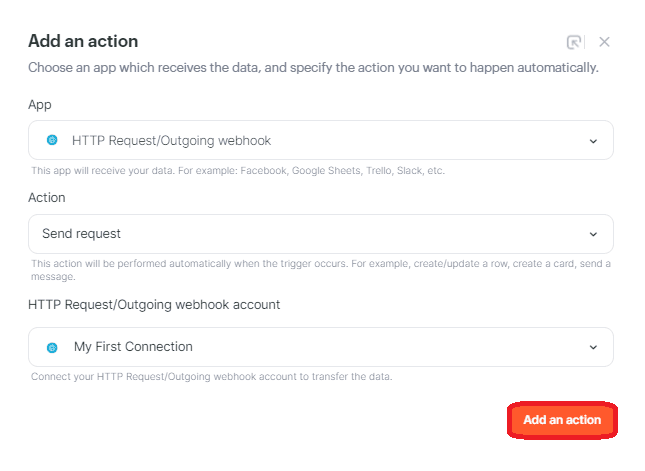Click the pop-out panel arrow icon
Image resolution: width=645 pixels, height=471 pixels.
pos(574,42)
